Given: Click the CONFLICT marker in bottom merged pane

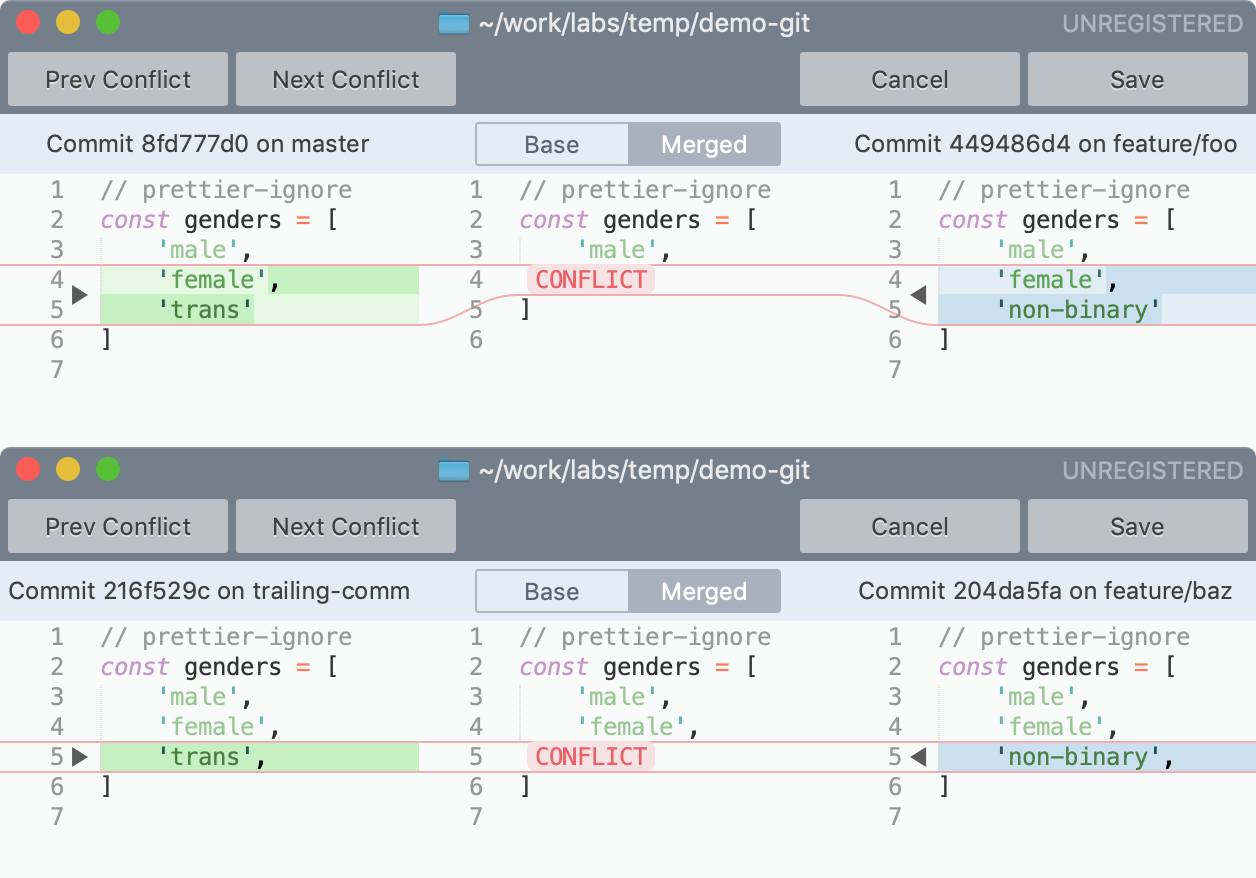Looking at the screenshot, I should (x=590, y=757).
